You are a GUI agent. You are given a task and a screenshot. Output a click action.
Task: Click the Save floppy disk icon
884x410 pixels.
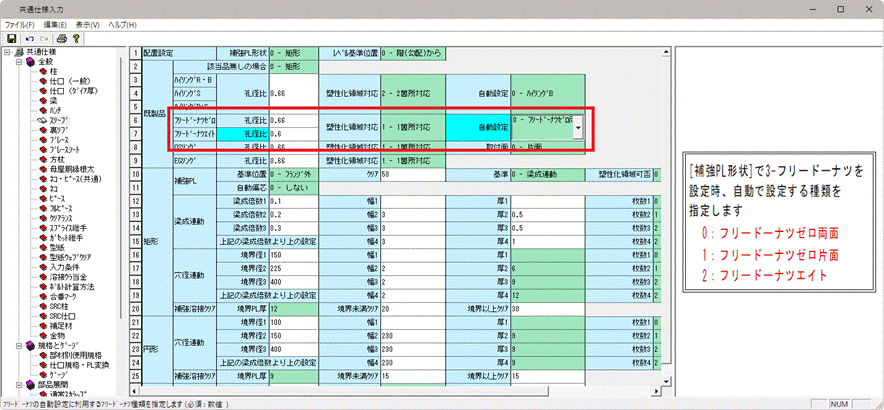tap(11, 38)
